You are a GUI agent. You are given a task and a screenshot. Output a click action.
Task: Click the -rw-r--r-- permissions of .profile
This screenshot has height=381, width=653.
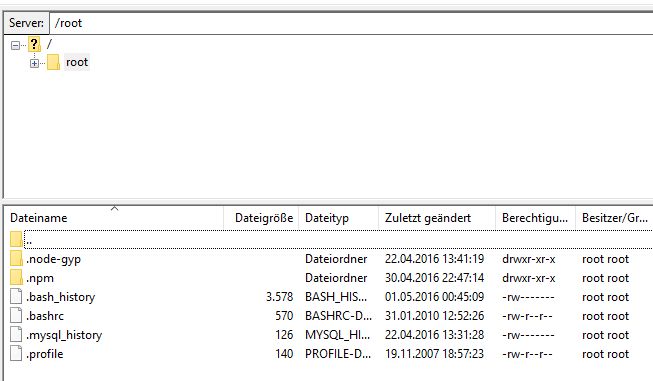pos(527,354)
